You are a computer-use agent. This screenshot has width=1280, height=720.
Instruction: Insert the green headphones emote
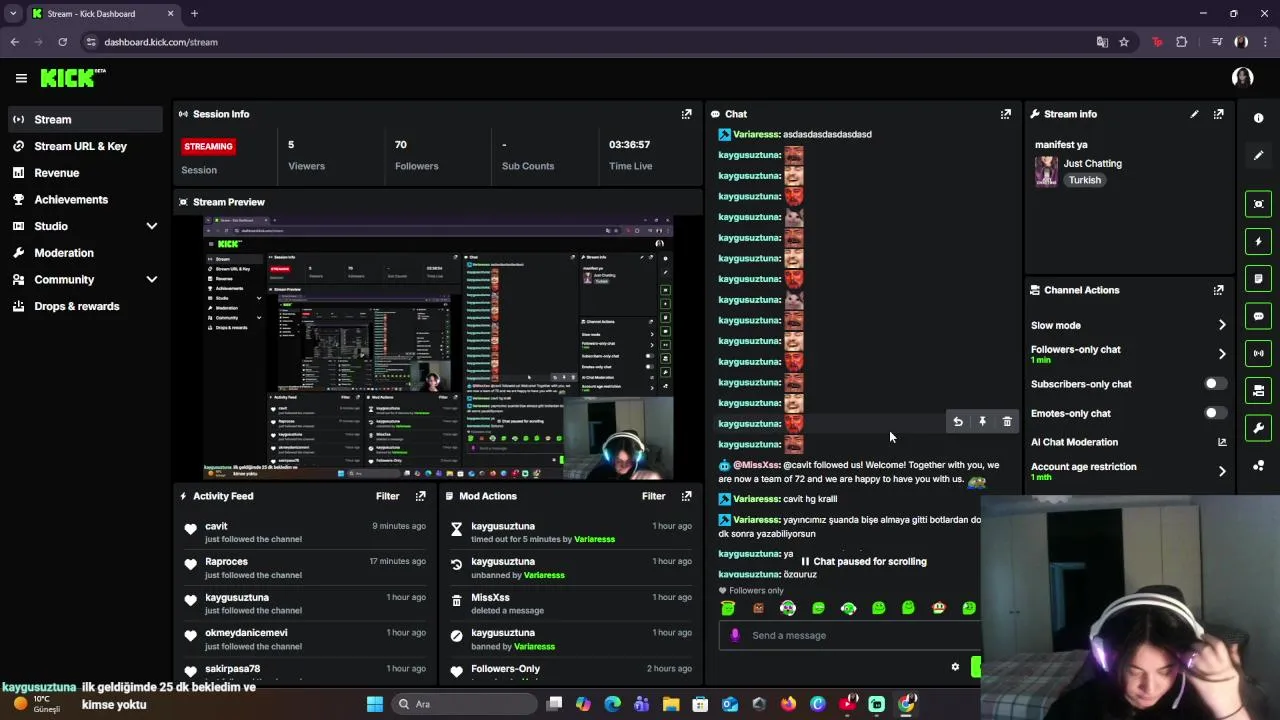click(848, 608)
